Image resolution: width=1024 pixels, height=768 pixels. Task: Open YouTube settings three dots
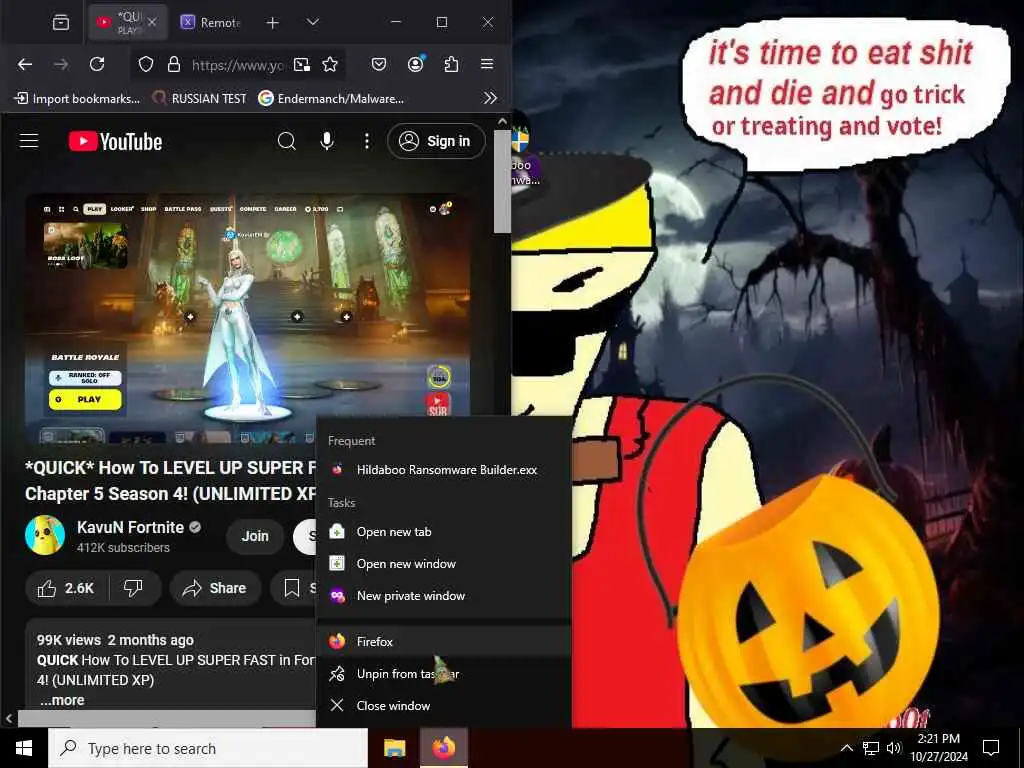point(367,141)
